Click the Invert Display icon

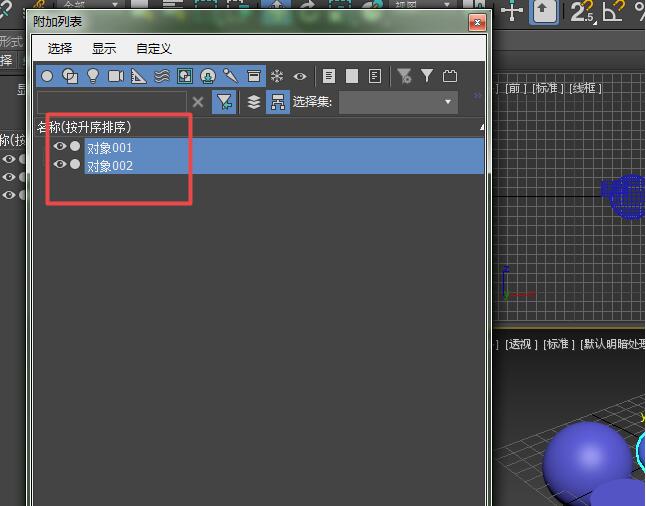(375, 76)
